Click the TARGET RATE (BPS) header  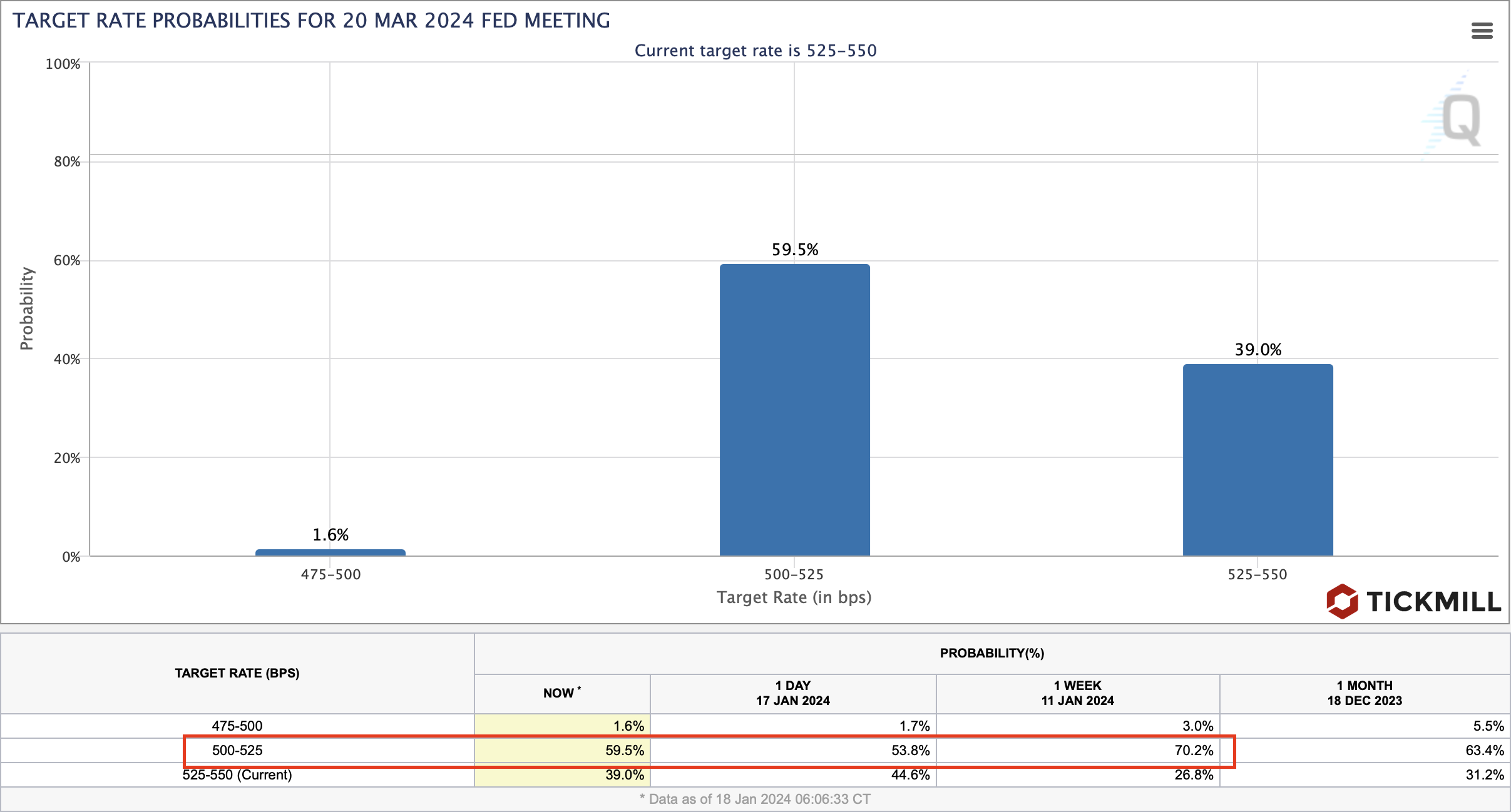(237, 673)
